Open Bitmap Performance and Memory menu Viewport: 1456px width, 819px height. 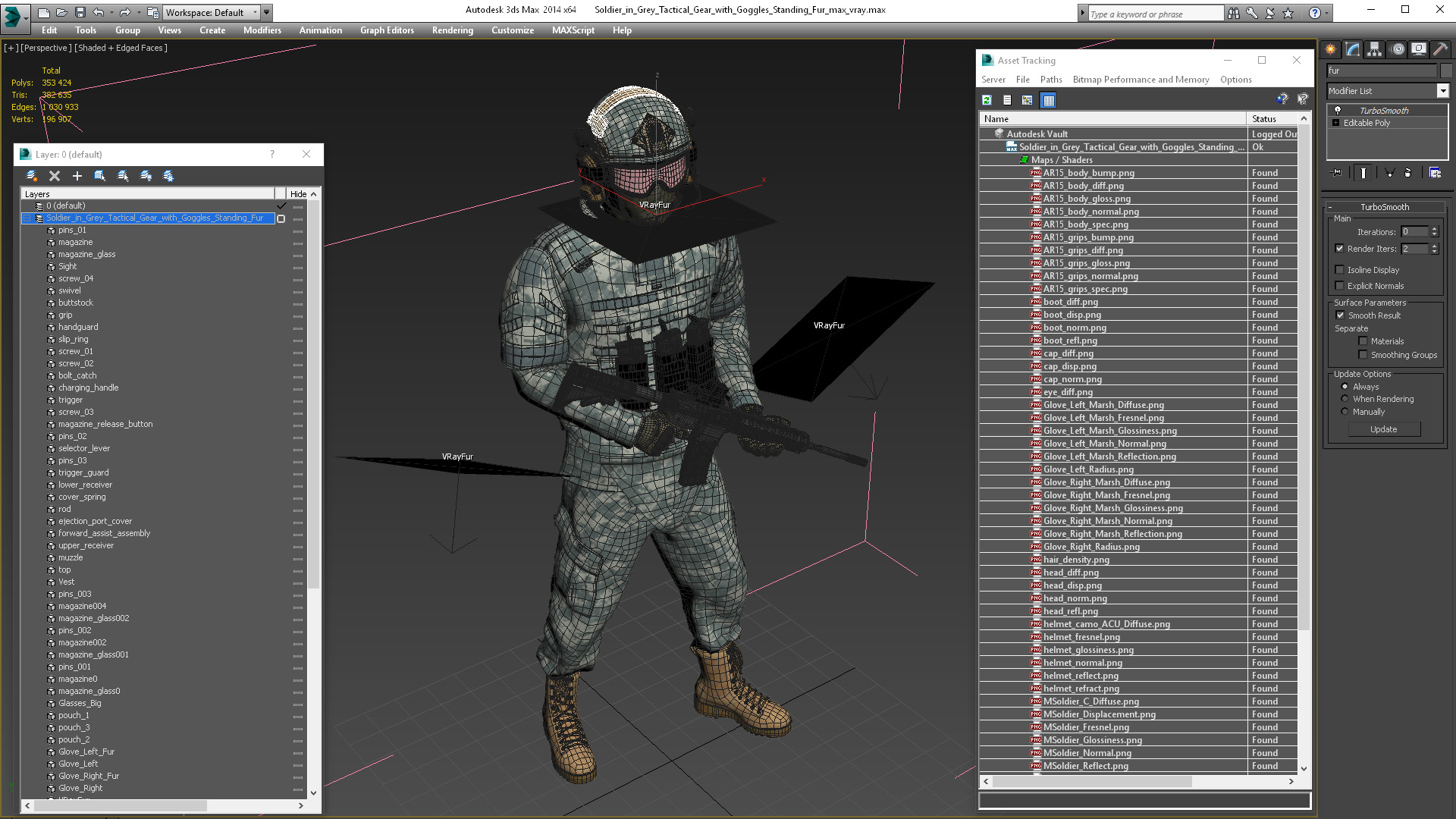click(x=1141, y=80)
